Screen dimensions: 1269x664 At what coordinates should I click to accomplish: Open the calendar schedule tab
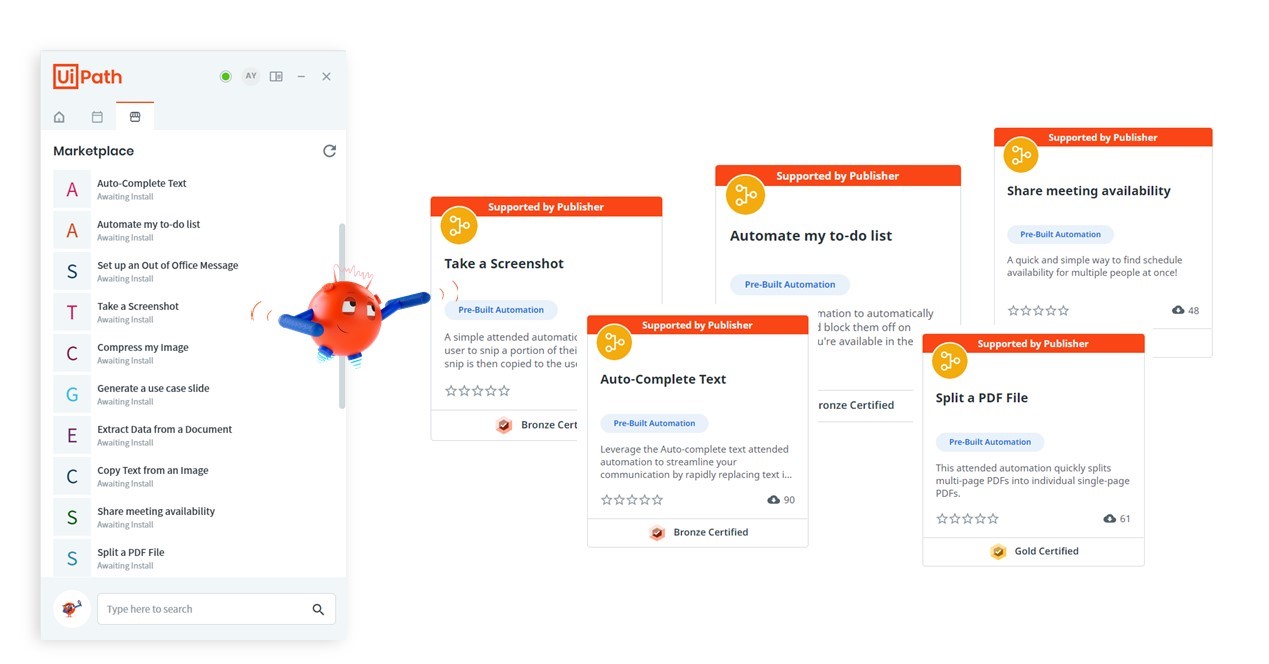[97, 117]
